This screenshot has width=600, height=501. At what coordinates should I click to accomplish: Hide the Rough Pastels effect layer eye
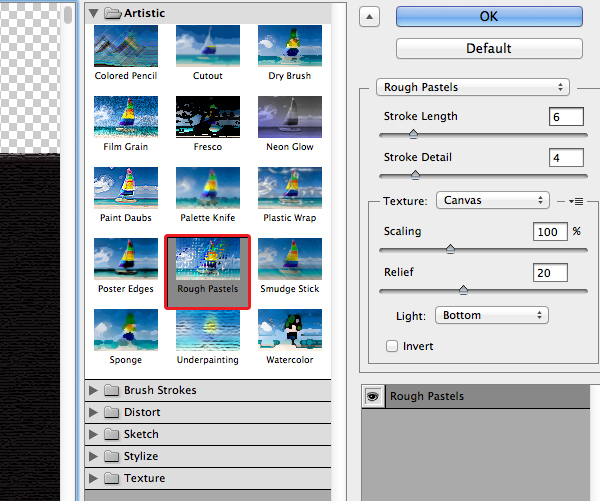point(372,396)
